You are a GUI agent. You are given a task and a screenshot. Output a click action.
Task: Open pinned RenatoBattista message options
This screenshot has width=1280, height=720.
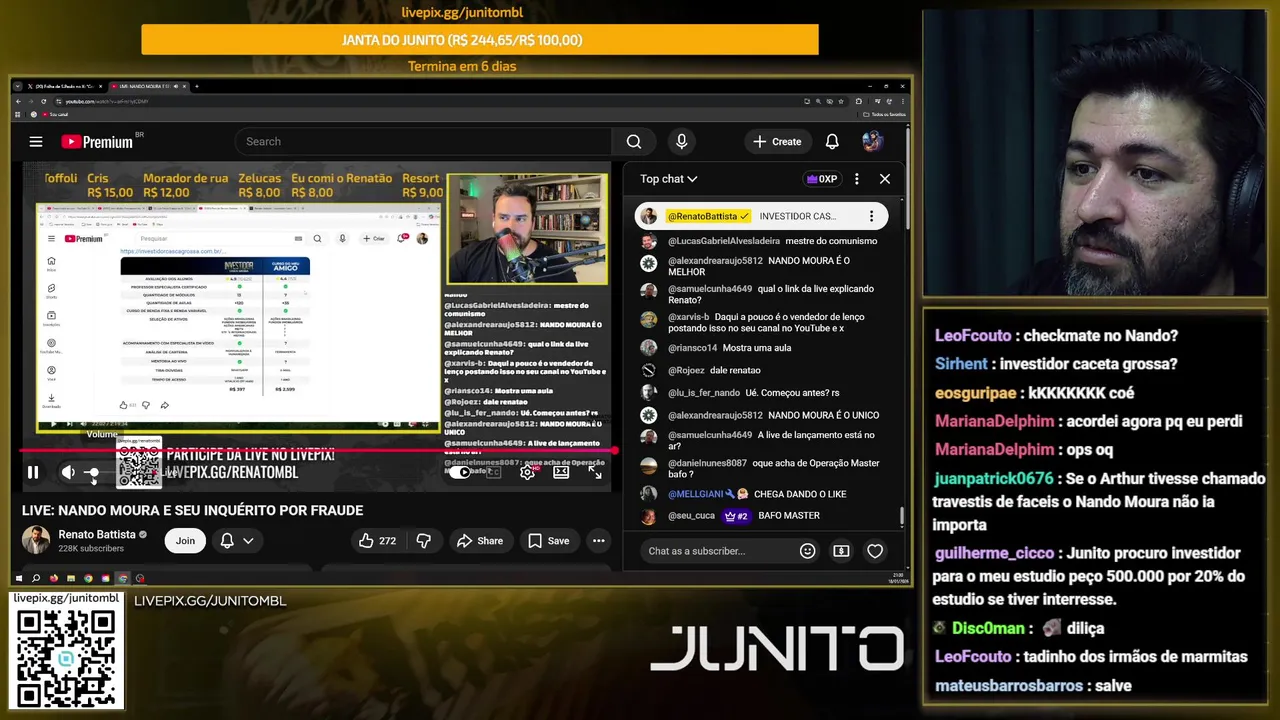(x=871, y=216)
